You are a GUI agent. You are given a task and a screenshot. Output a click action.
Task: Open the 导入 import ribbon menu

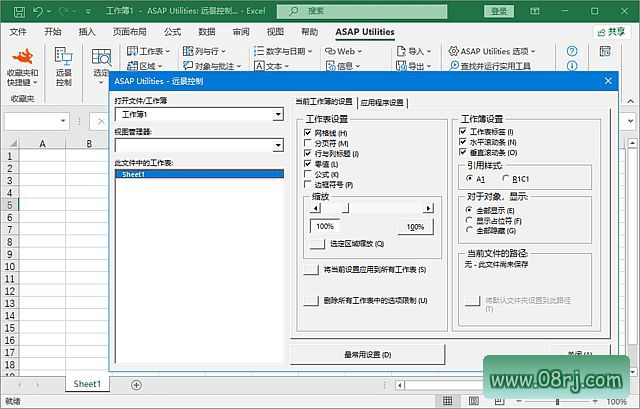point(413,51)
